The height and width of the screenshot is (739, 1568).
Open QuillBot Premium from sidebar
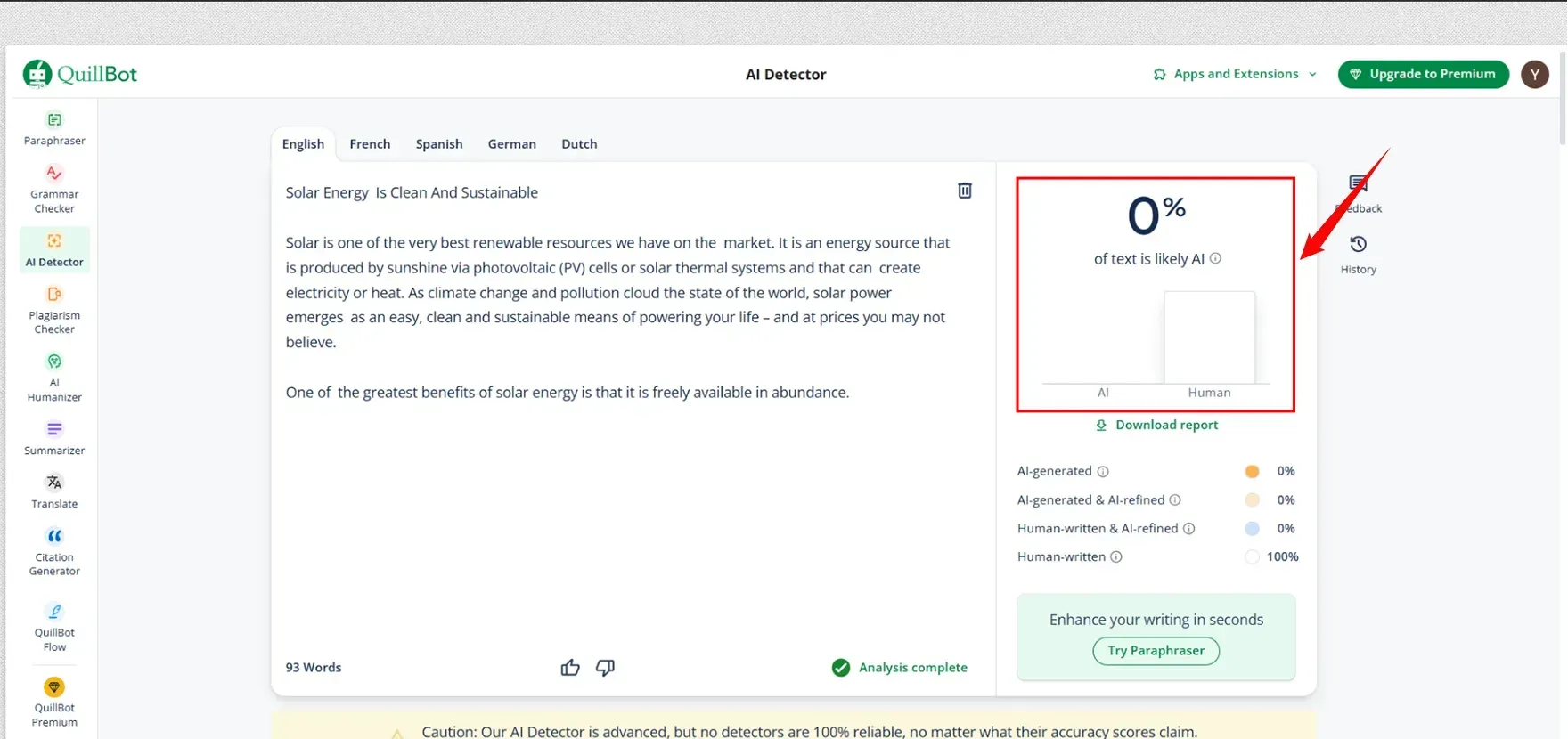[x=54, y=702]
